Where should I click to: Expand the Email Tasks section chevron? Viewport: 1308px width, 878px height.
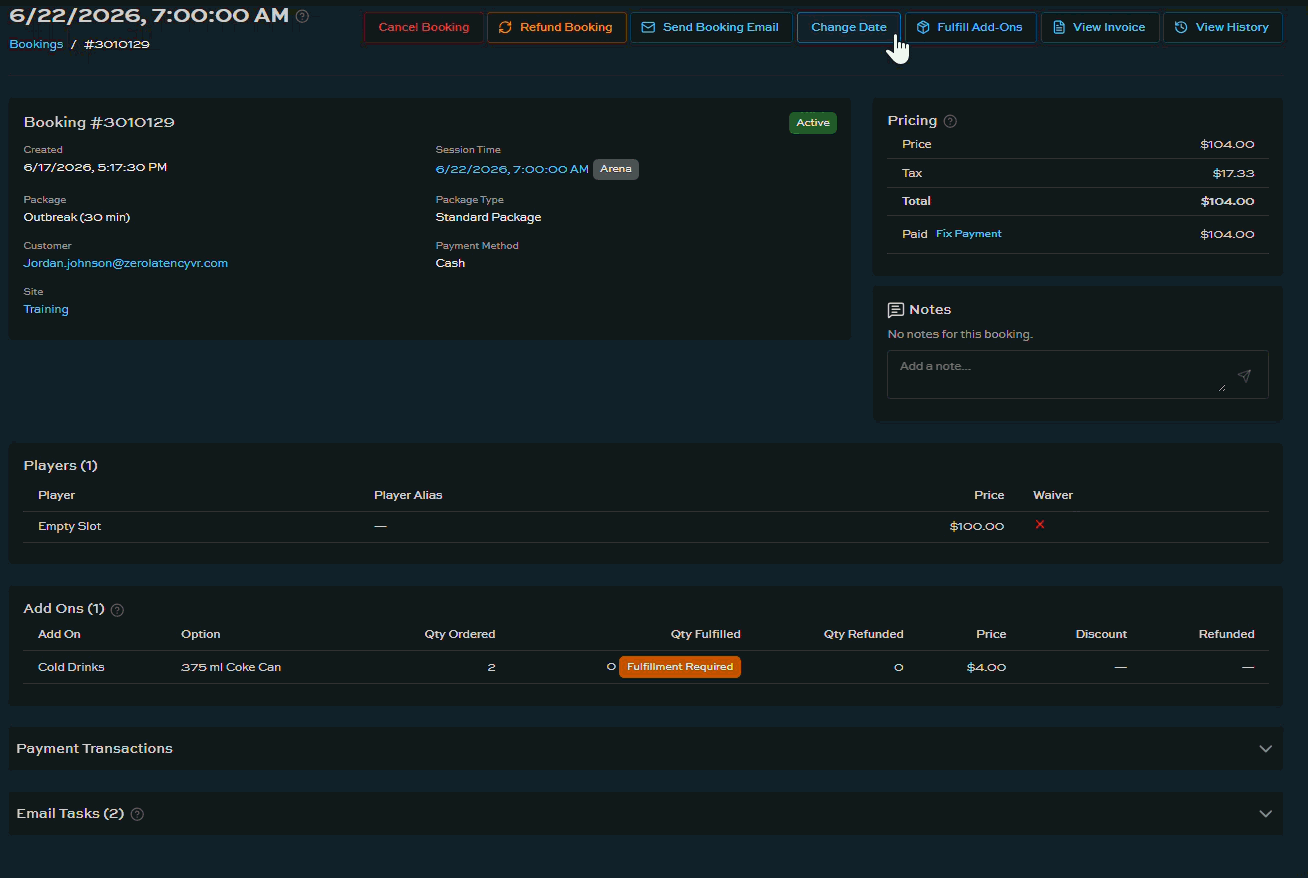pyautogui.click(x=1265, y=814)
